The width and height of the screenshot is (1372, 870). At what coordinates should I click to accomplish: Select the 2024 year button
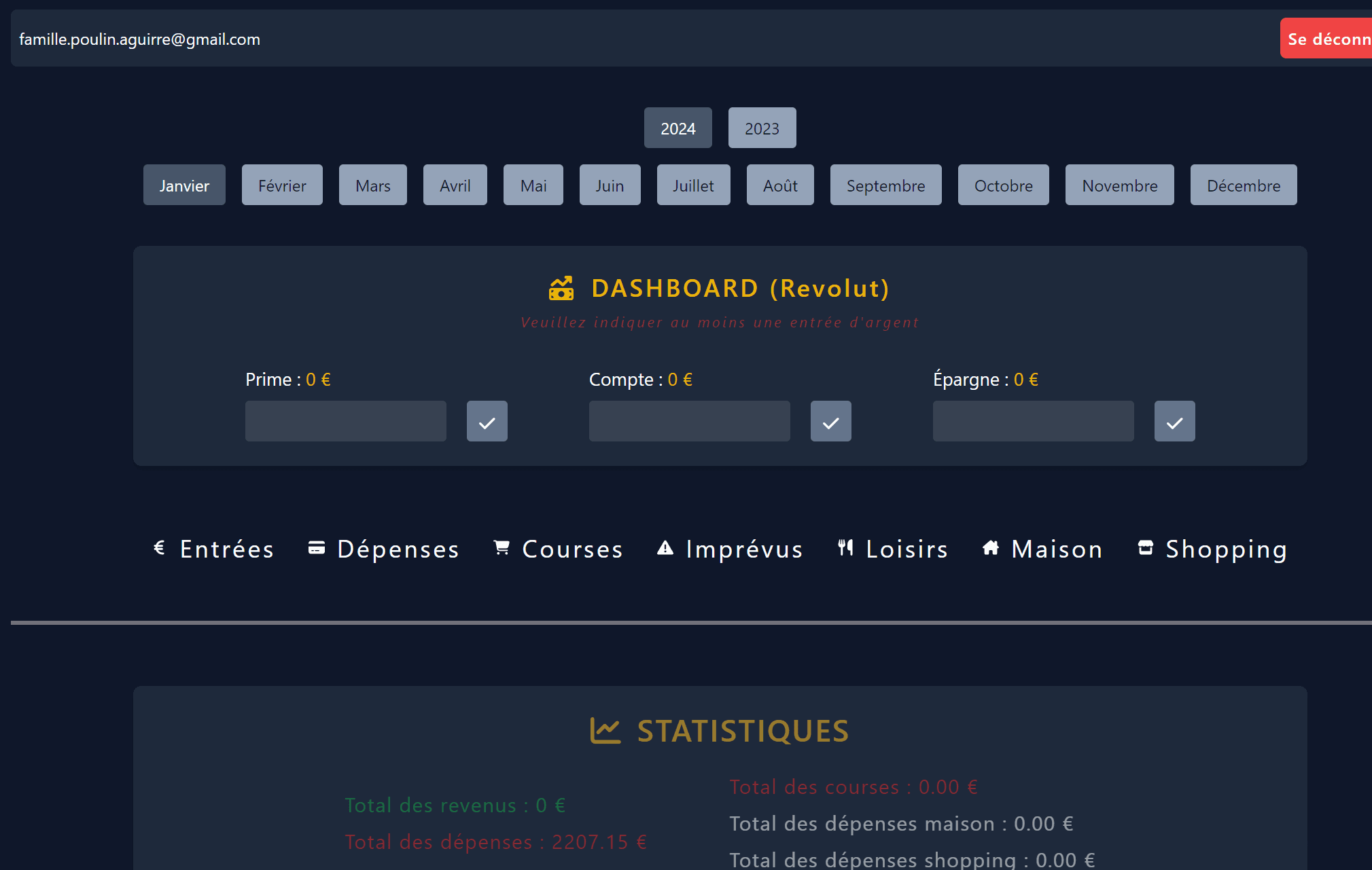point(678,128)
